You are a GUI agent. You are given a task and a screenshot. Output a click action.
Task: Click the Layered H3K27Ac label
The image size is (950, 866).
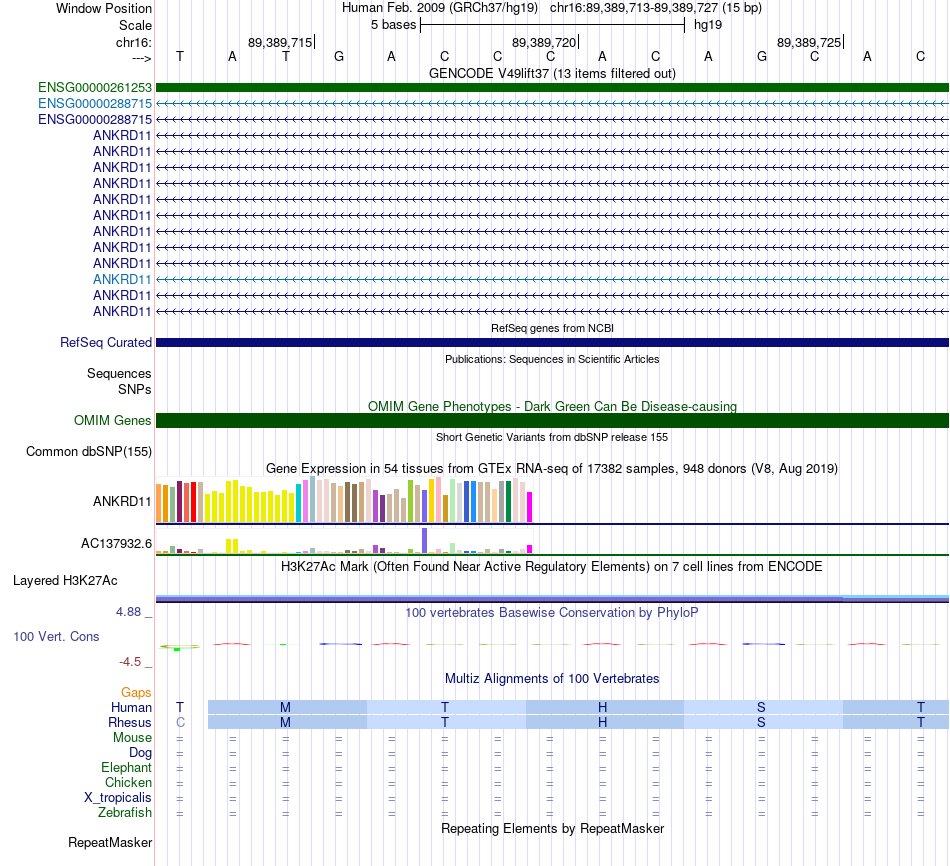point(65,581)
